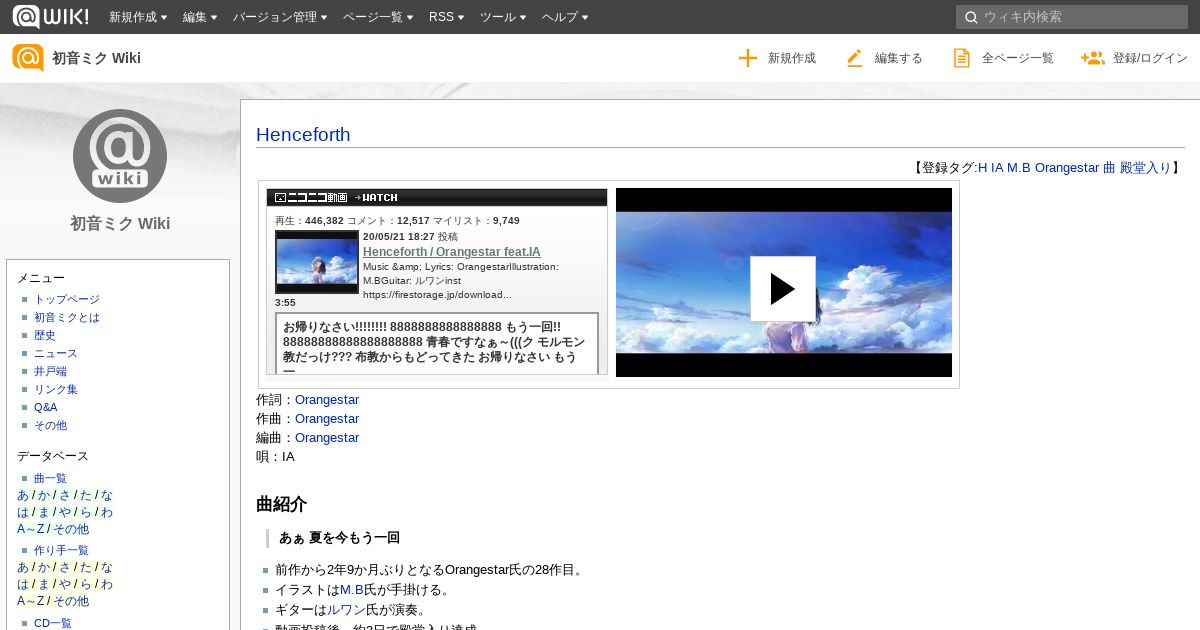Viewport: 1200px width, 630px height.
Task: Select the 曲 tag link
Action: [x=1109, y=168]
